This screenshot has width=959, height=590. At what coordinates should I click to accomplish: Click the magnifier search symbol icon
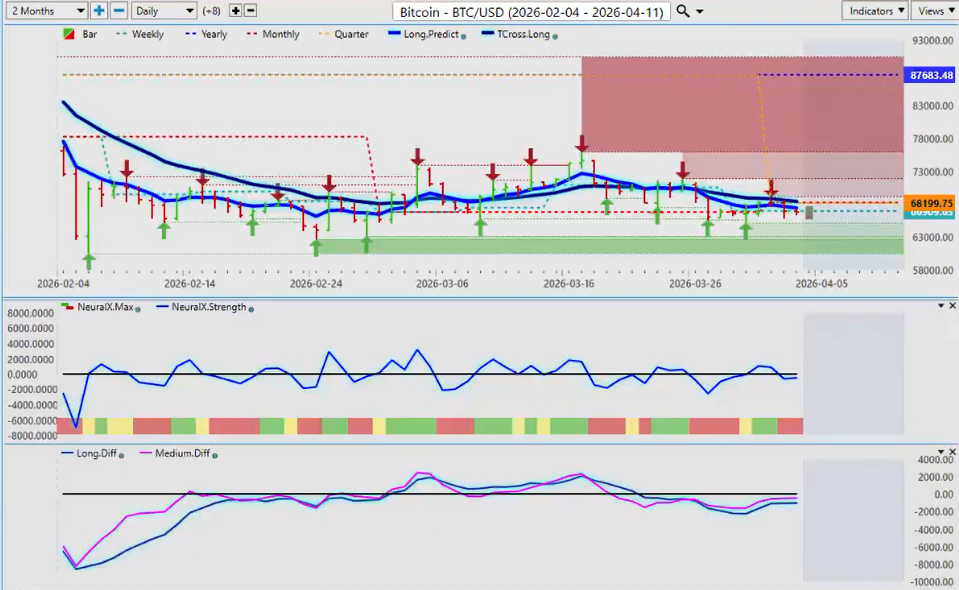pyautogui.click(x=683, y=10)
